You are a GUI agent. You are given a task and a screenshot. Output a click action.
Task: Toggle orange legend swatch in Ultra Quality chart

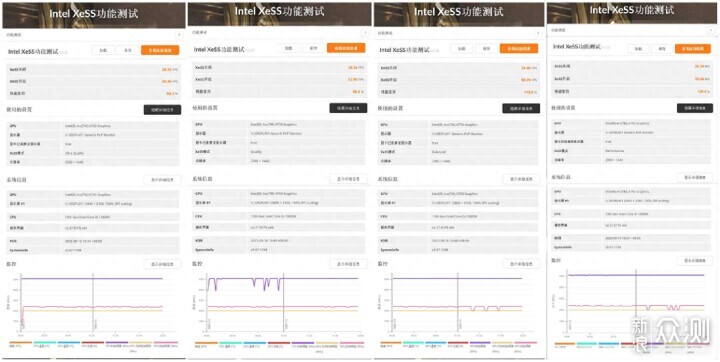(x=21, y=342)
